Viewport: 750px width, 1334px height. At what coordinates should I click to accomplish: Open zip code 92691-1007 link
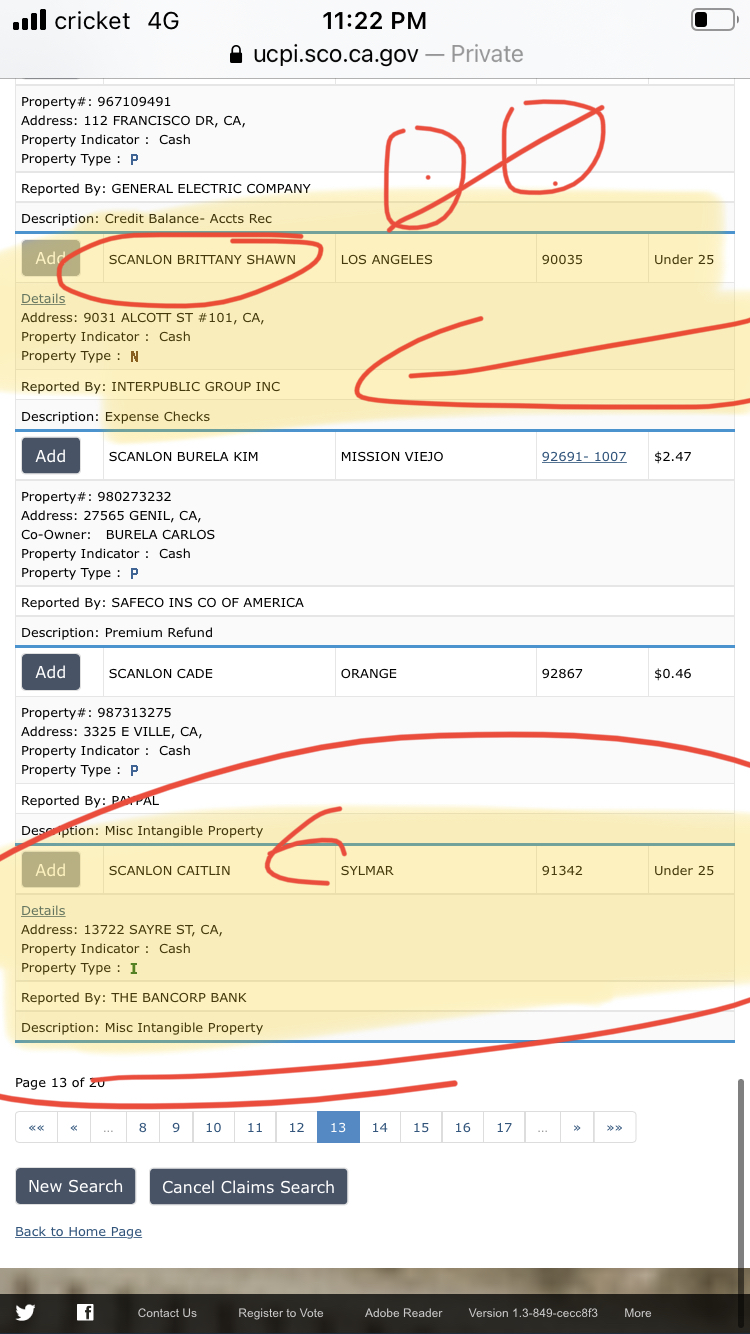584,456
